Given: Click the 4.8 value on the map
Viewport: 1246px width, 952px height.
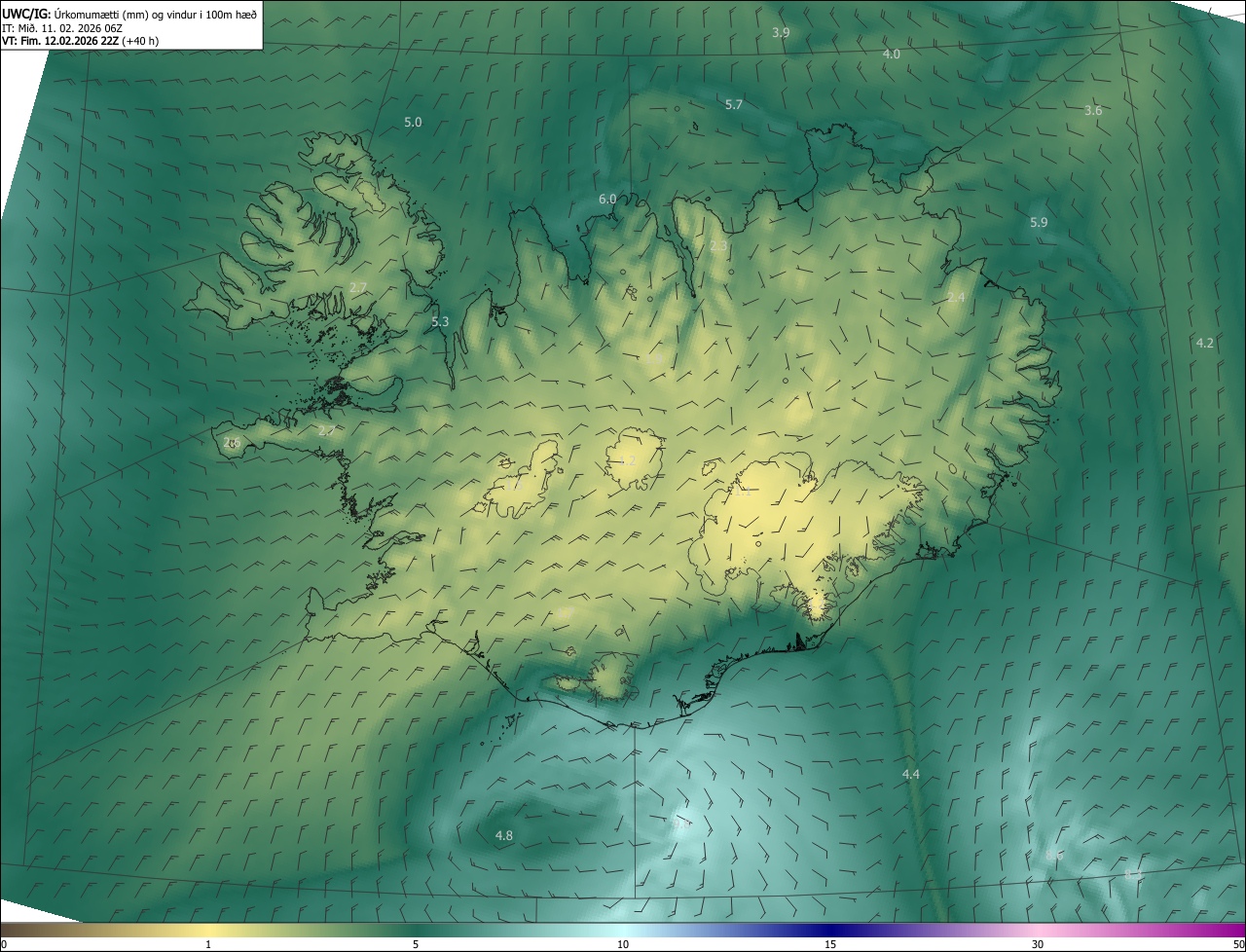Looking at the screenshot, I should click(503, 836).
